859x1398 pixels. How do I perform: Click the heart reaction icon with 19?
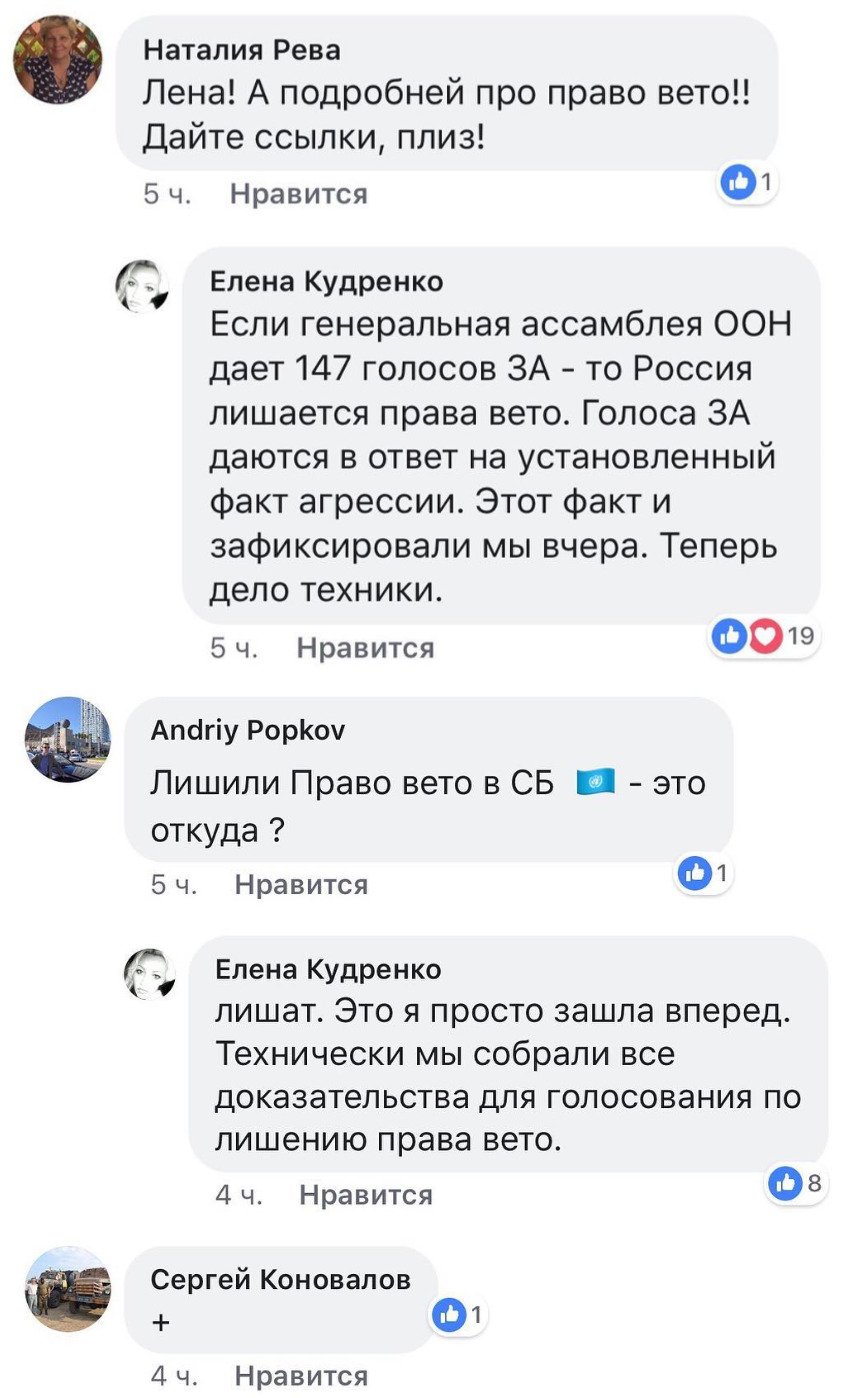(765, 635)
